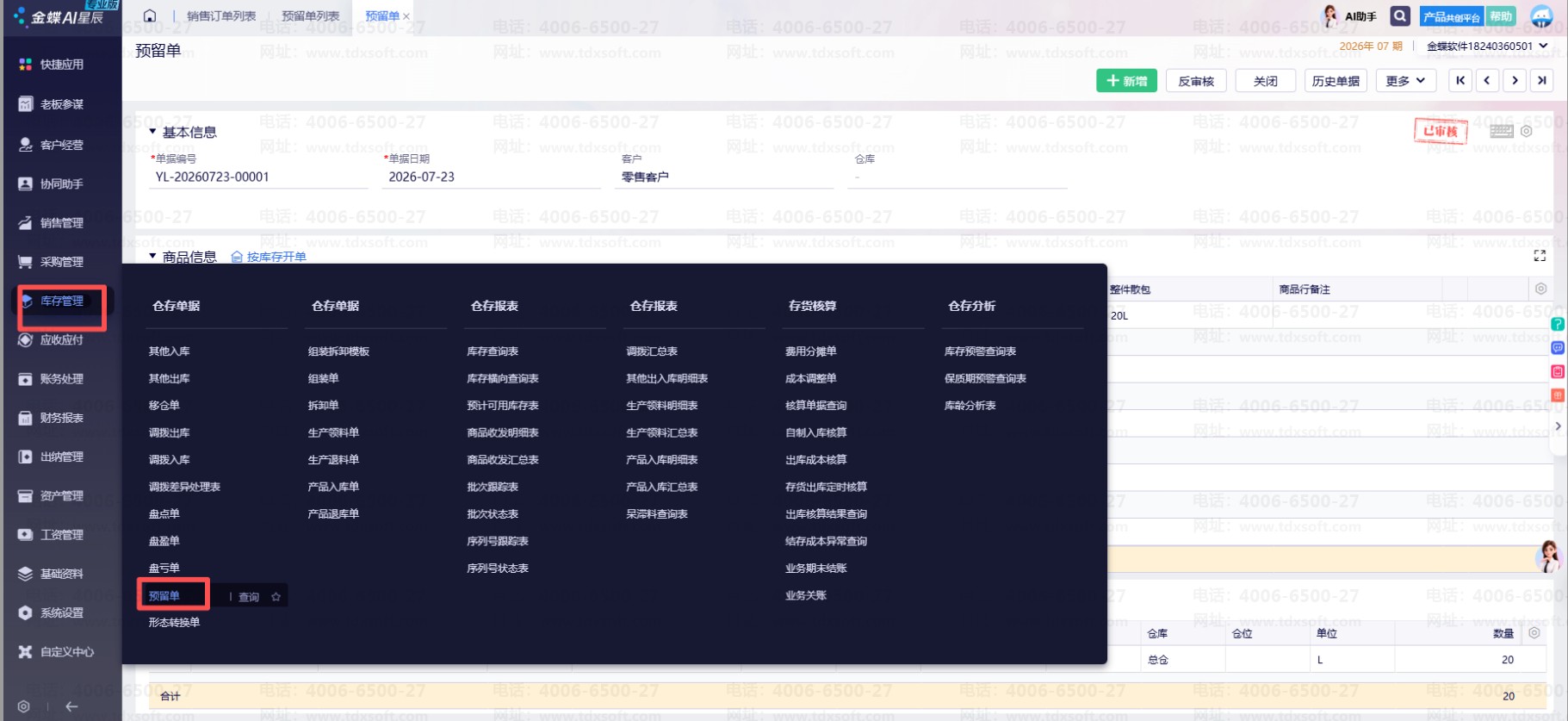Open column settings gear in 整件散包 header
1568x721 pixels.
pyautogui.click(x=1541, y=289)
